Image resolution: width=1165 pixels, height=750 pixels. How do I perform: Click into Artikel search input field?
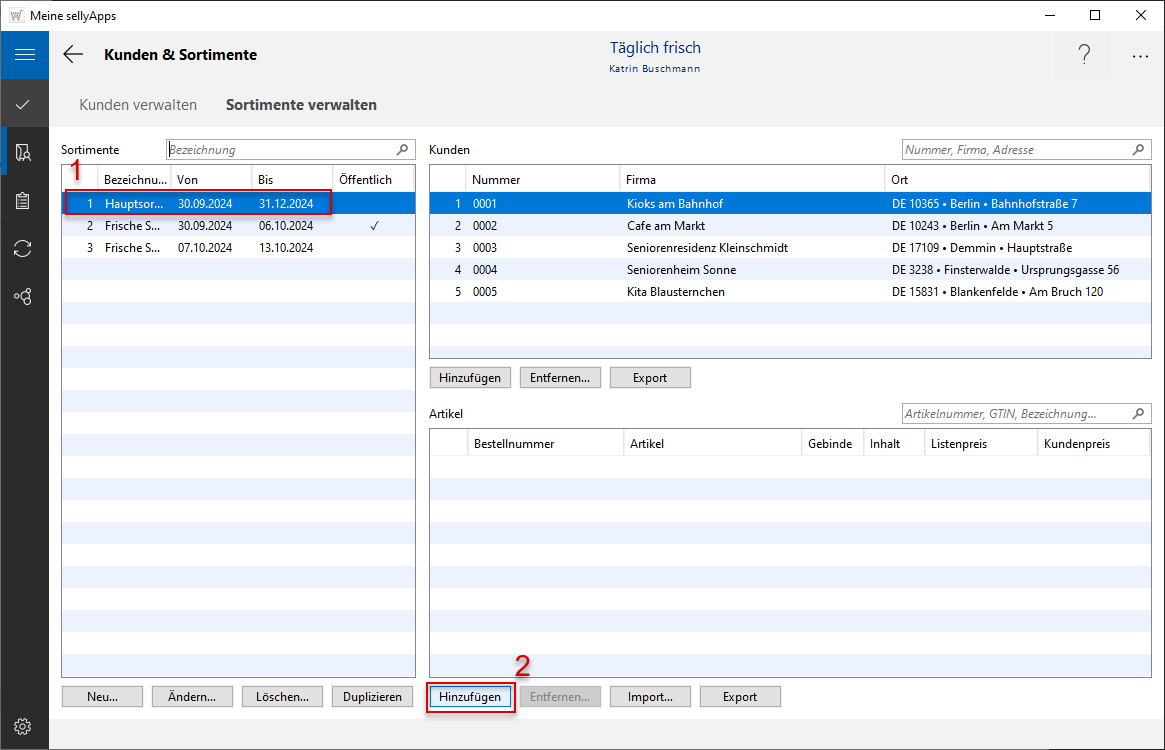point(1010,413)
